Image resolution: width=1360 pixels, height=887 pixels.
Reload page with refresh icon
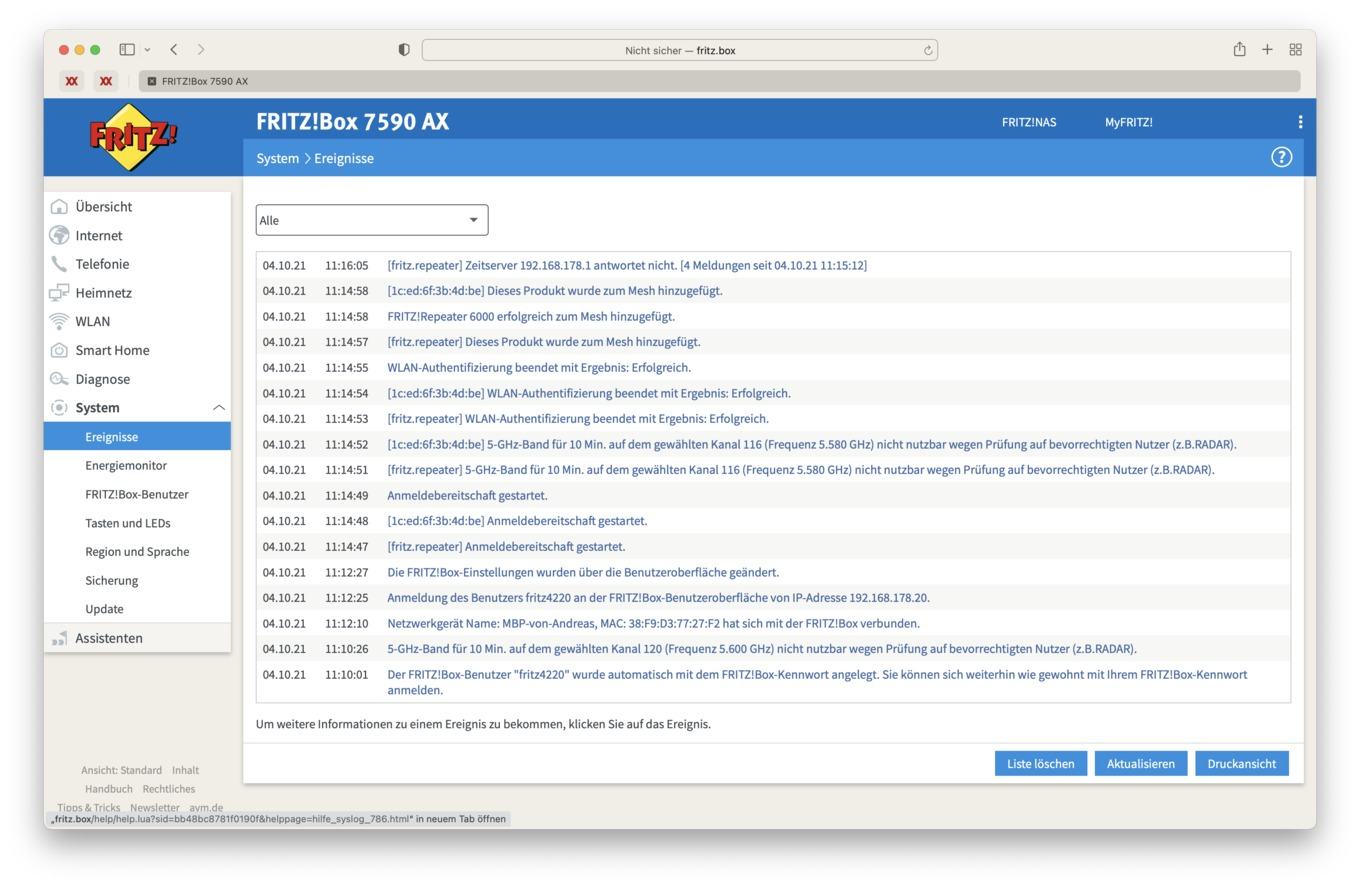[x=928, y=50]
